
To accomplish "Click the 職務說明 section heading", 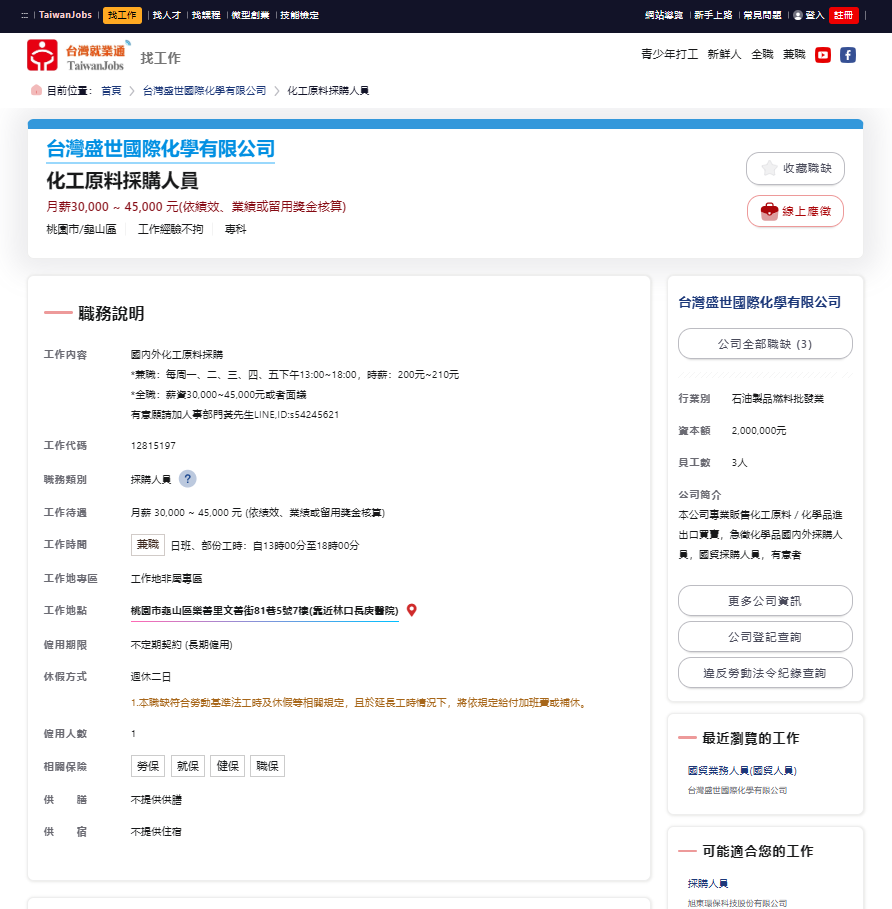I will point(111,313).
